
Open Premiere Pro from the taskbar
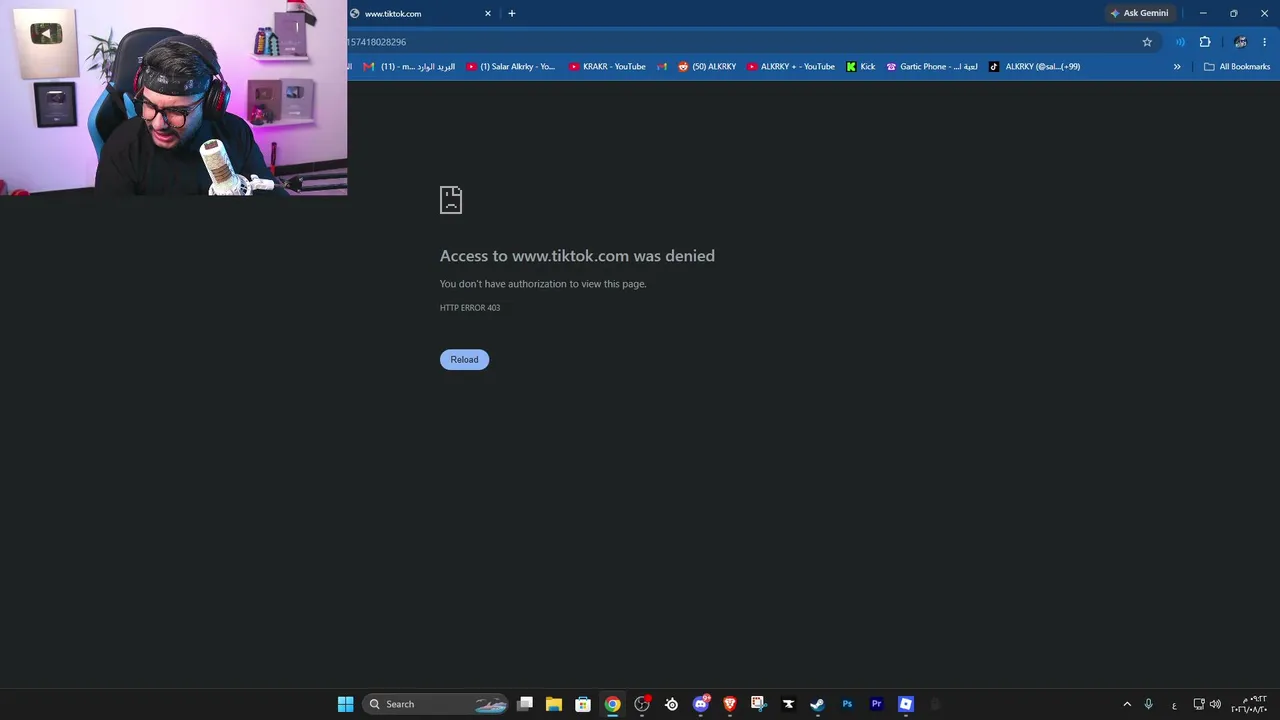click(x=876, y=704)
